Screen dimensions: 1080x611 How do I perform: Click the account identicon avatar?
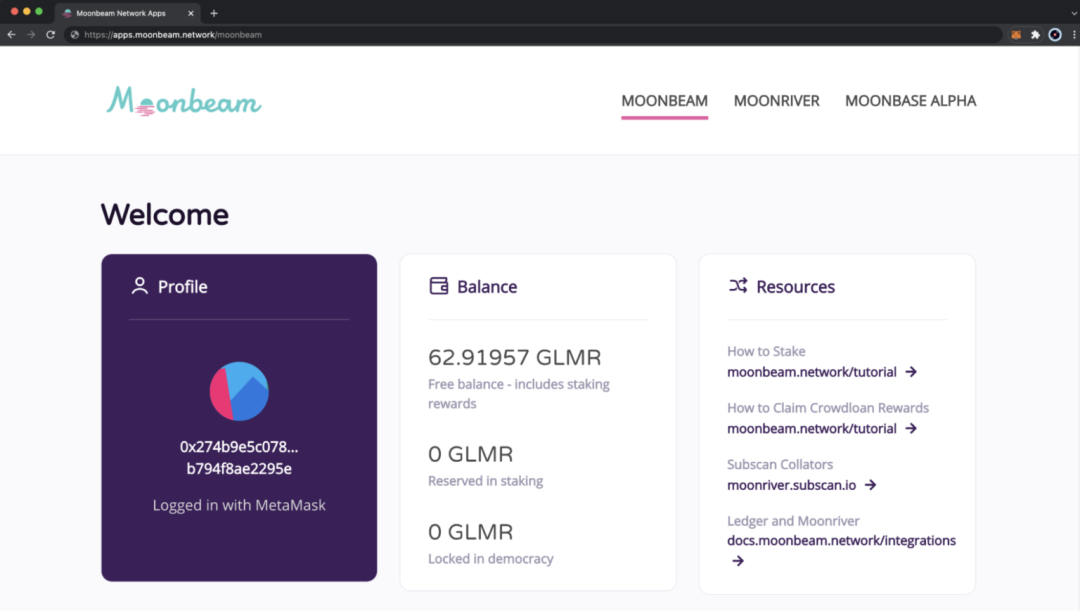pos(239,391)
